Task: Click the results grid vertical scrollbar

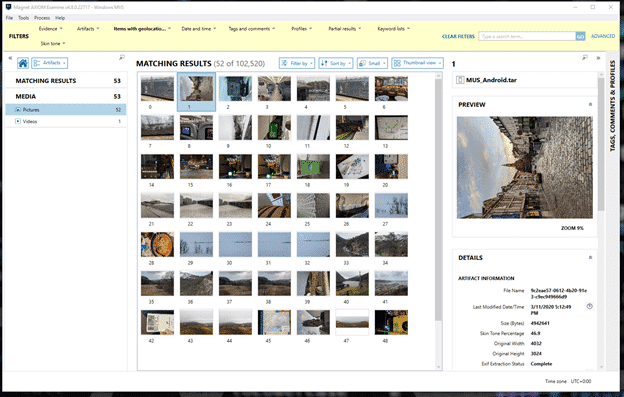Action: (439, 200)
